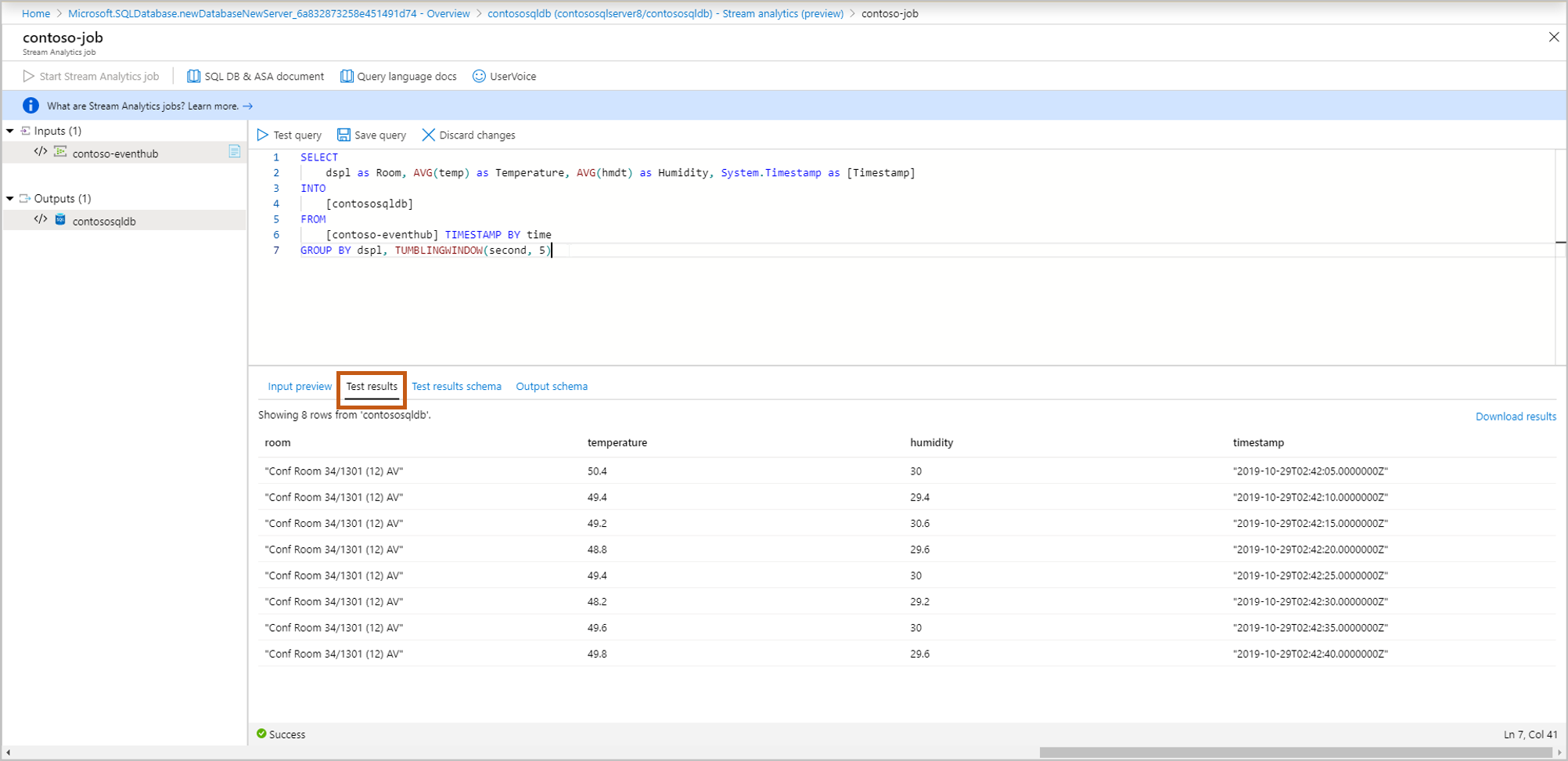
Task: Click the Save query disk icon
Action: (x=343, y=135)
